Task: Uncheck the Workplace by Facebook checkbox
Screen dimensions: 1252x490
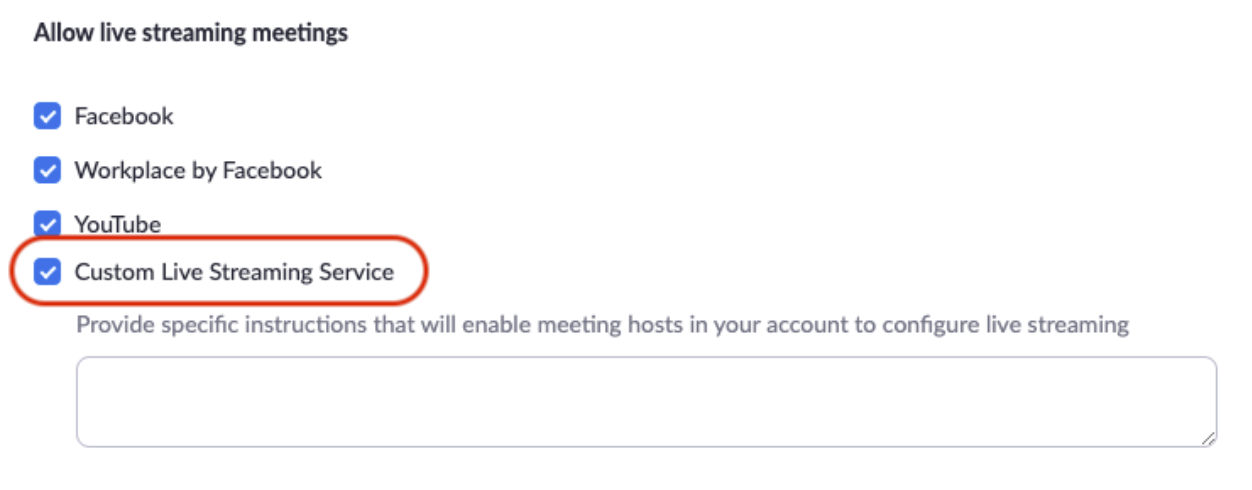Action: pyautogui.click(x=47, y=171)
